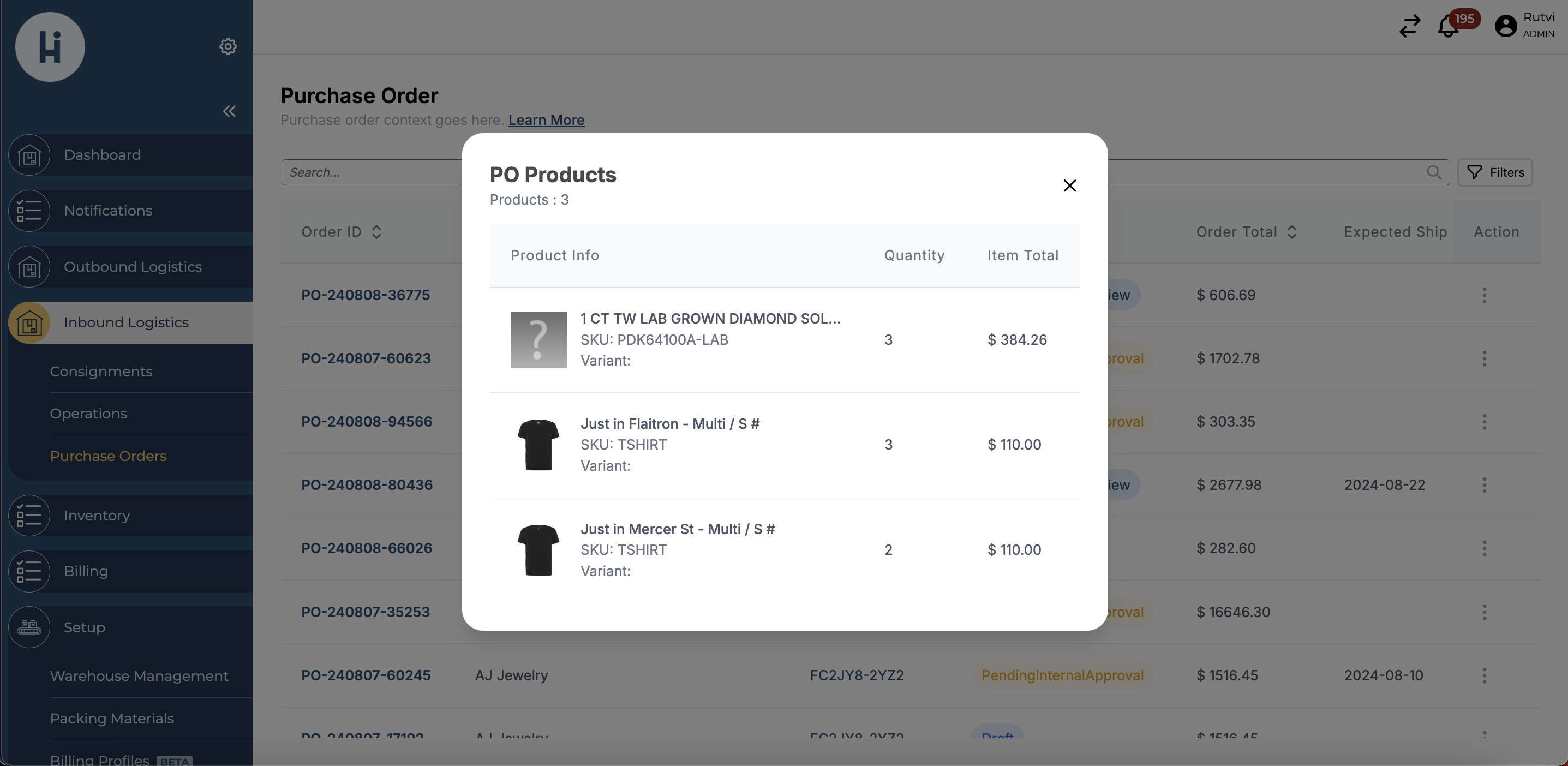Select the Consignments menu item

click(x=101, y=370)
